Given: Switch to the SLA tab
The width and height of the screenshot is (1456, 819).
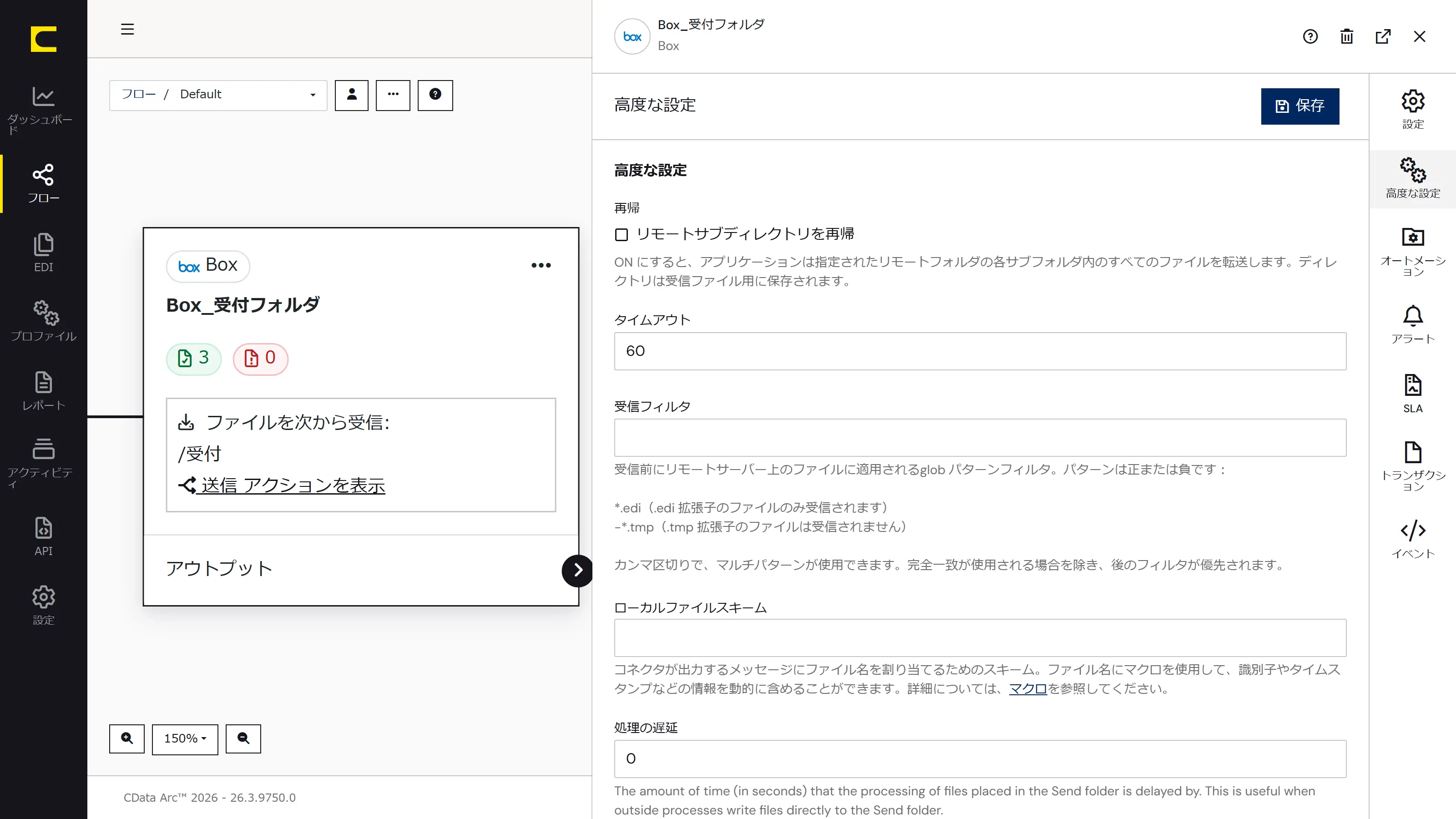Looking at the screenshot, I should 1412,394.
